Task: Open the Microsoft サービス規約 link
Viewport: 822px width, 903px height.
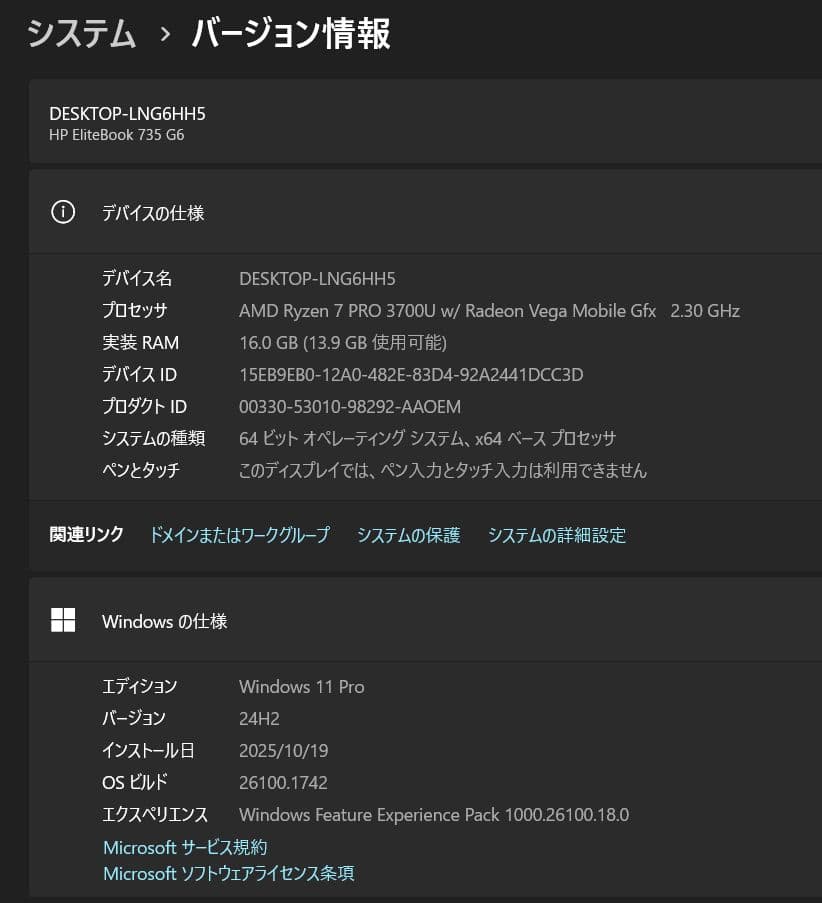Action: click(184, 847)
